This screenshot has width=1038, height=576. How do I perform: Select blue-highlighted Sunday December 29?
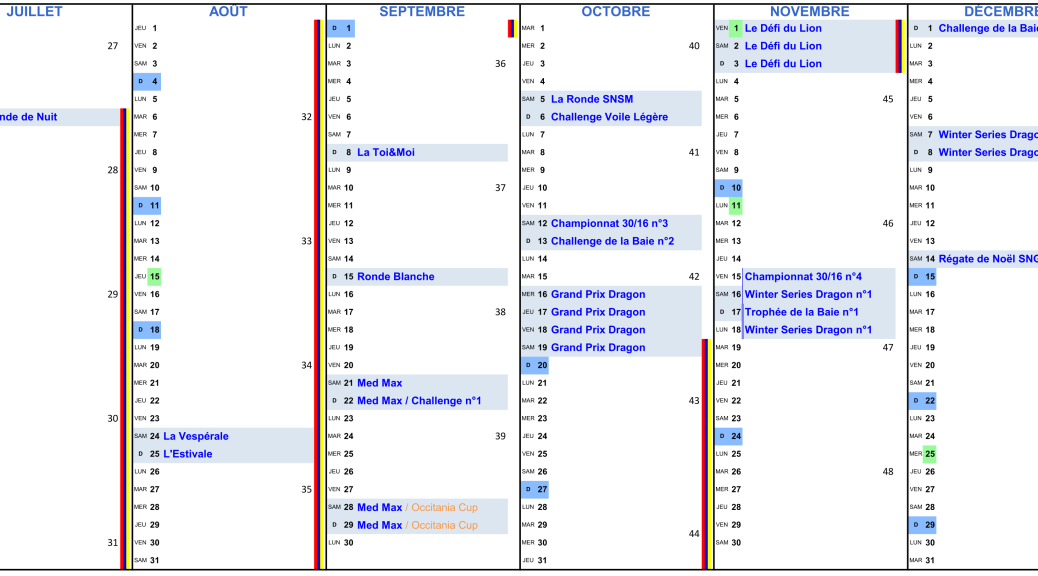(x=923, y=525)
